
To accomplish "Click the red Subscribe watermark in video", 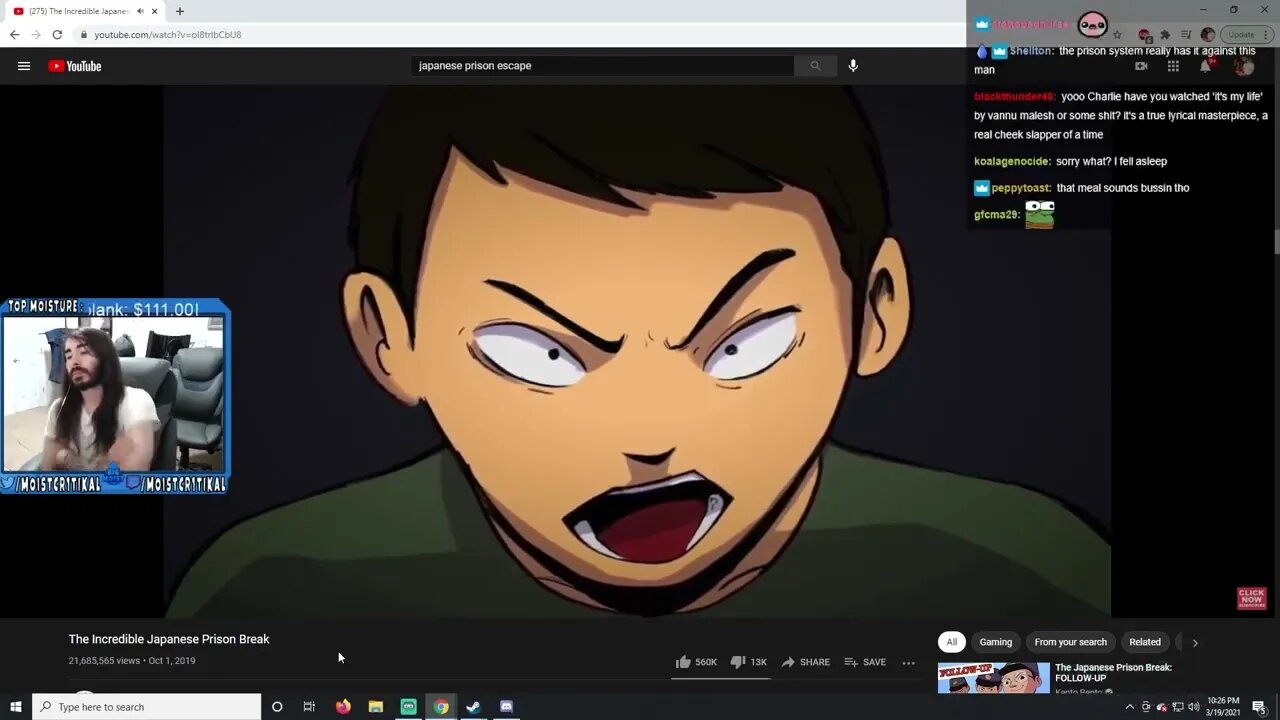I will (1252, 598).
